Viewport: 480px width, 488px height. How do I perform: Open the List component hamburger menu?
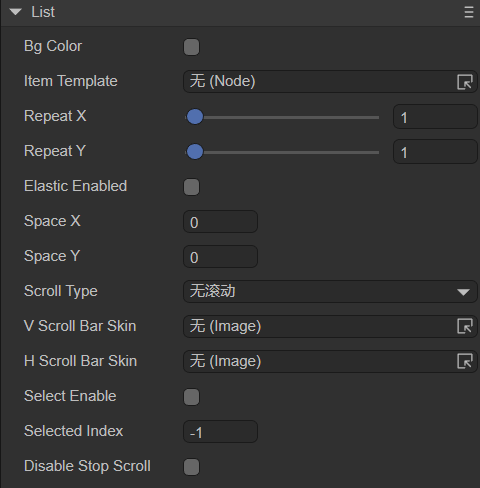tap(469, 13)
